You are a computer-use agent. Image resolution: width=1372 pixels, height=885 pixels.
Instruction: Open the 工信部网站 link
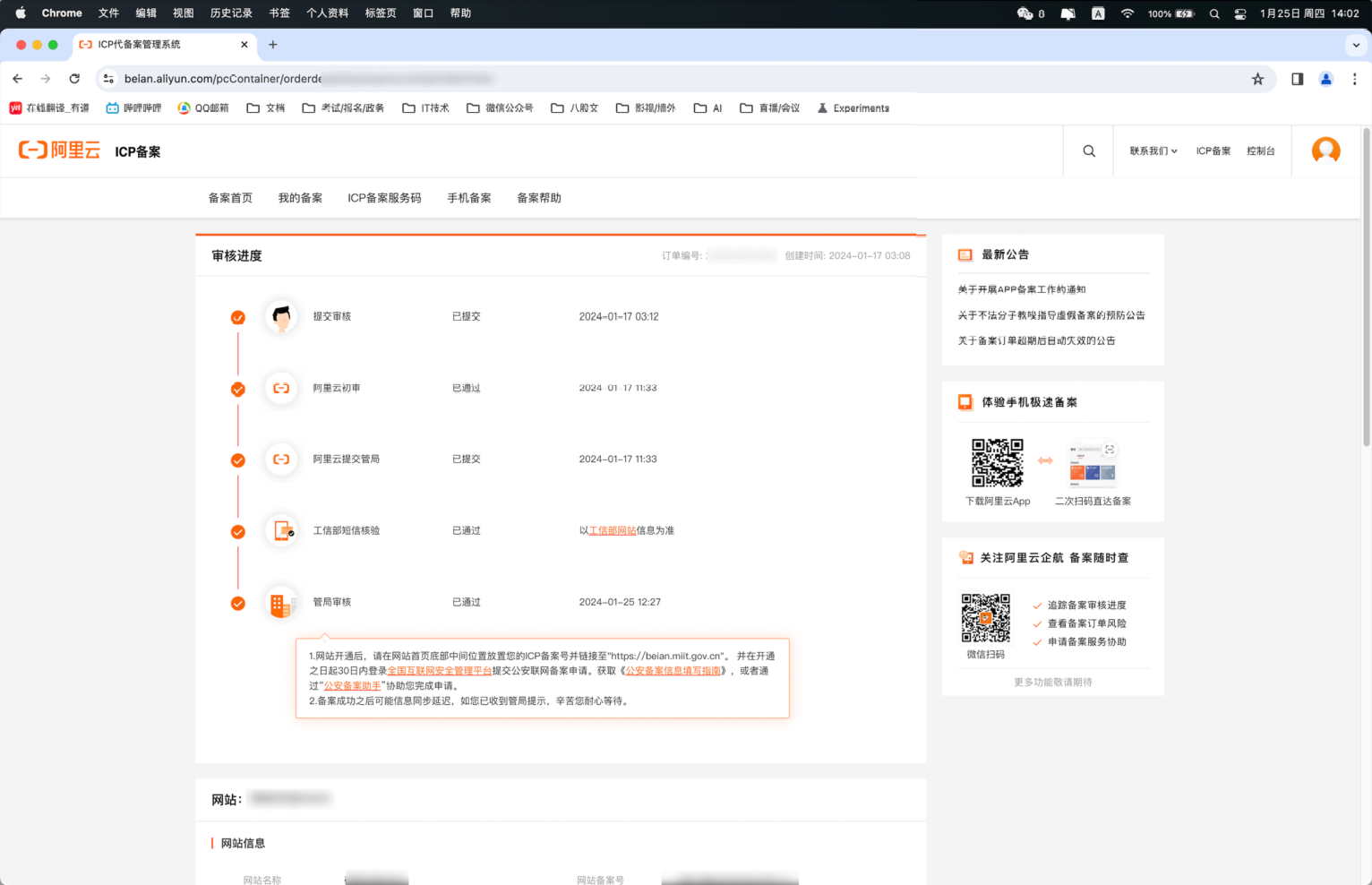click(x=613, y=531)
